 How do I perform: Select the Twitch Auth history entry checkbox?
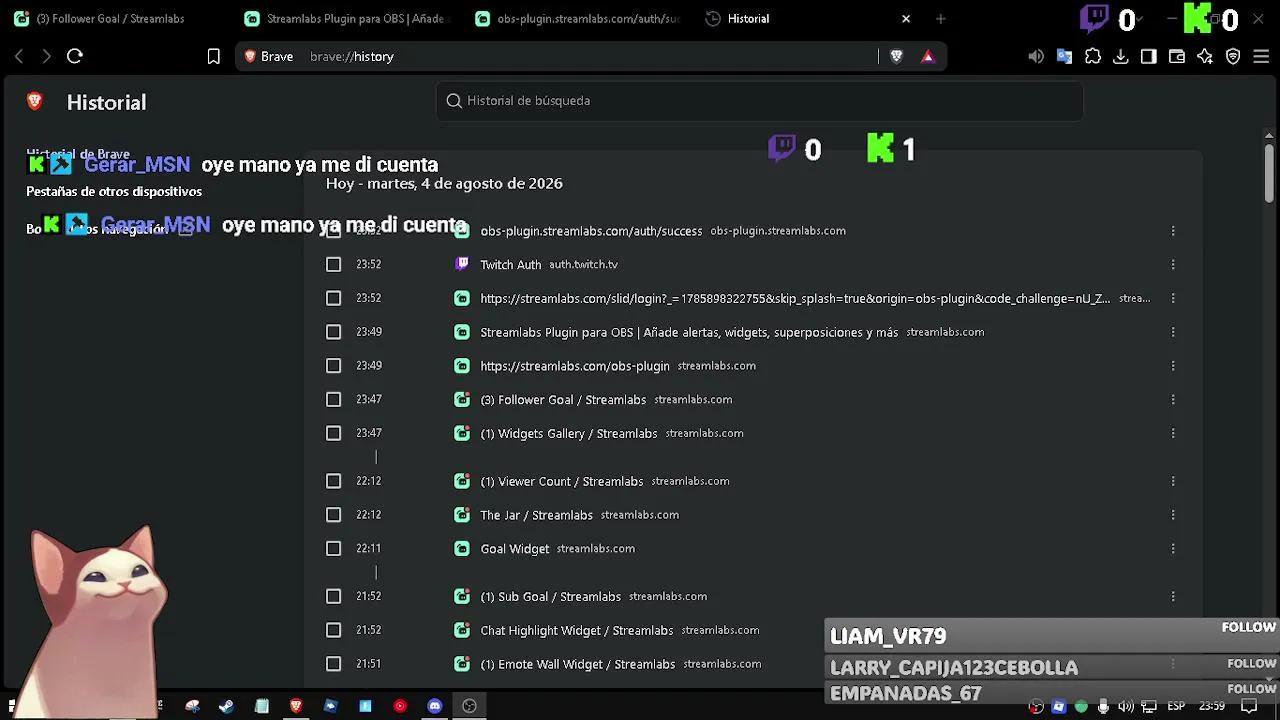coord(334,264)
